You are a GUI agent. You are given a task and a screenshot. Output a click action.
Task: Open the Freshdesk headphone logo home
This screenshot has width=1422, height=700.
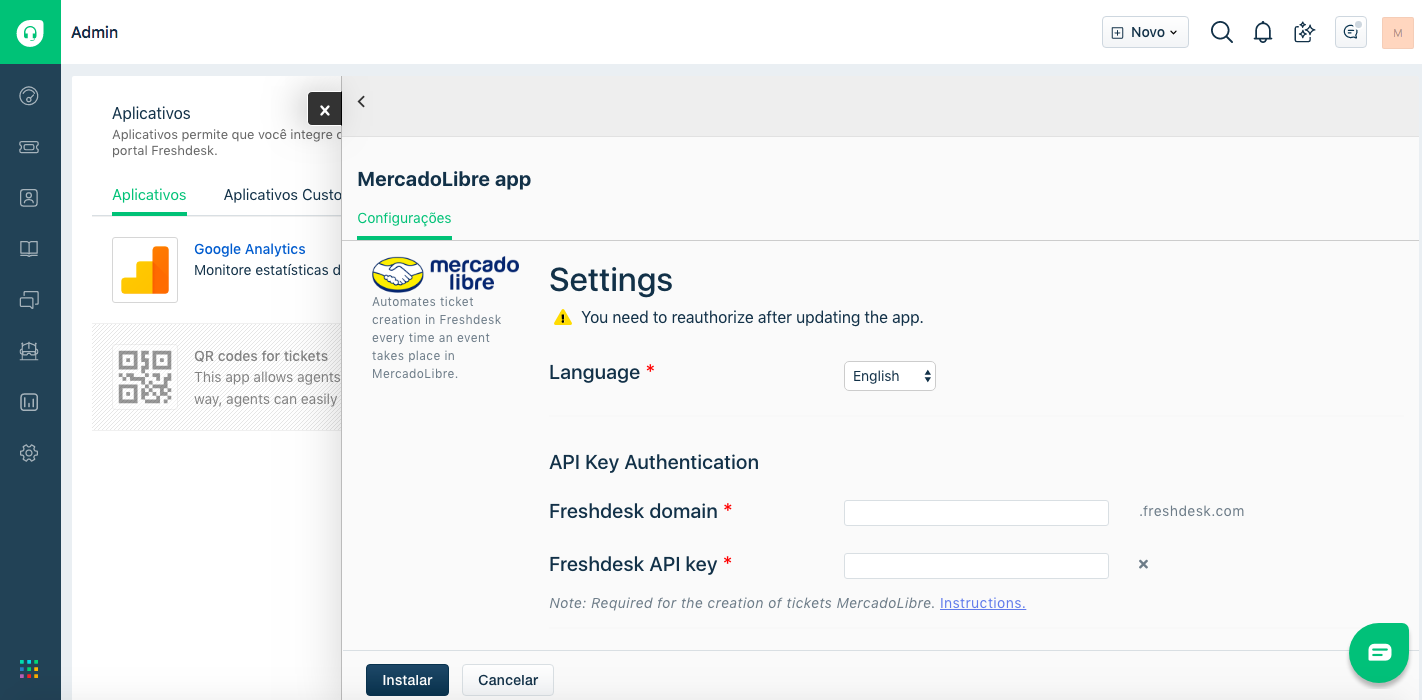click(x=30, y=32)
